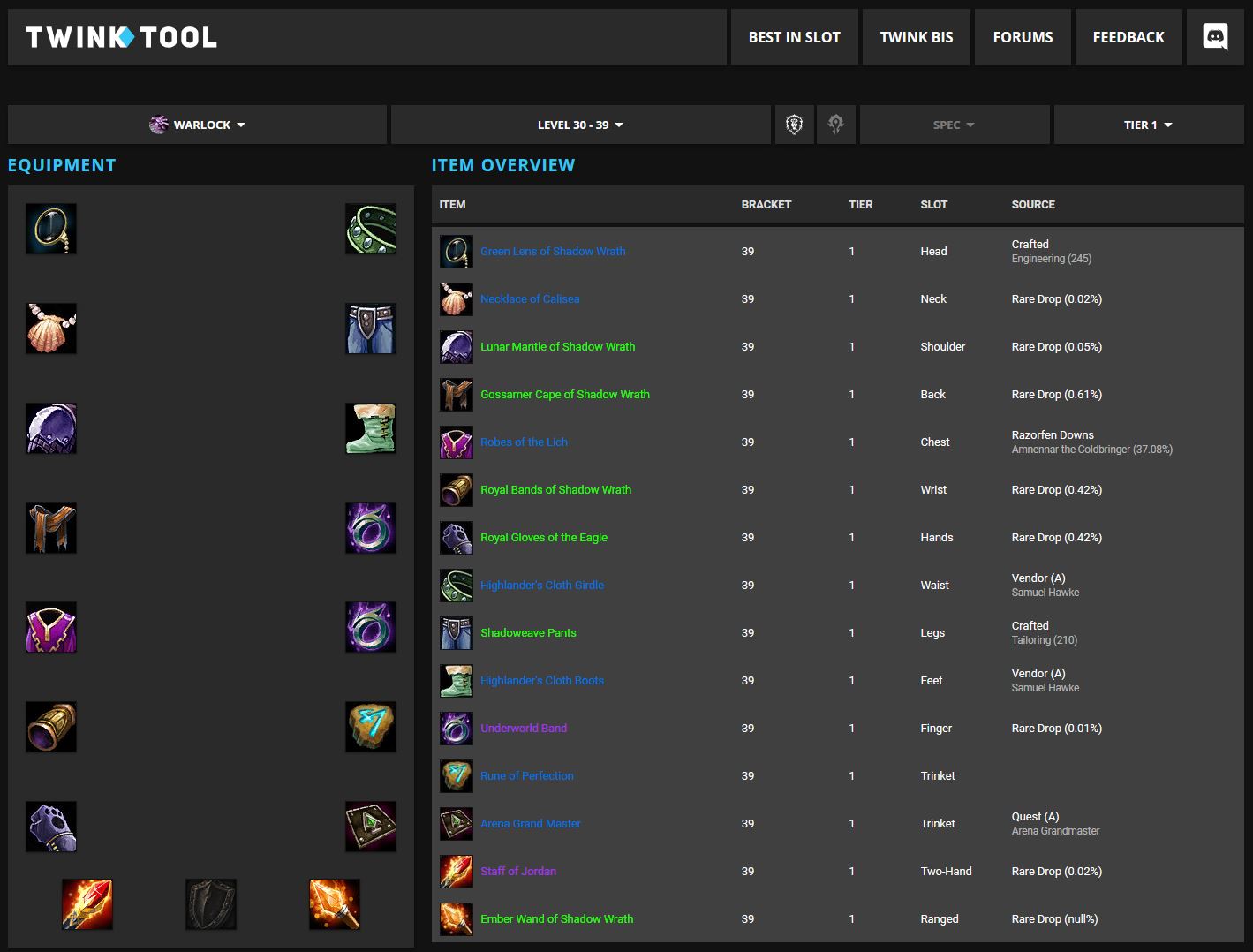Click waist slot green belt equipment icon

[371, 229]
